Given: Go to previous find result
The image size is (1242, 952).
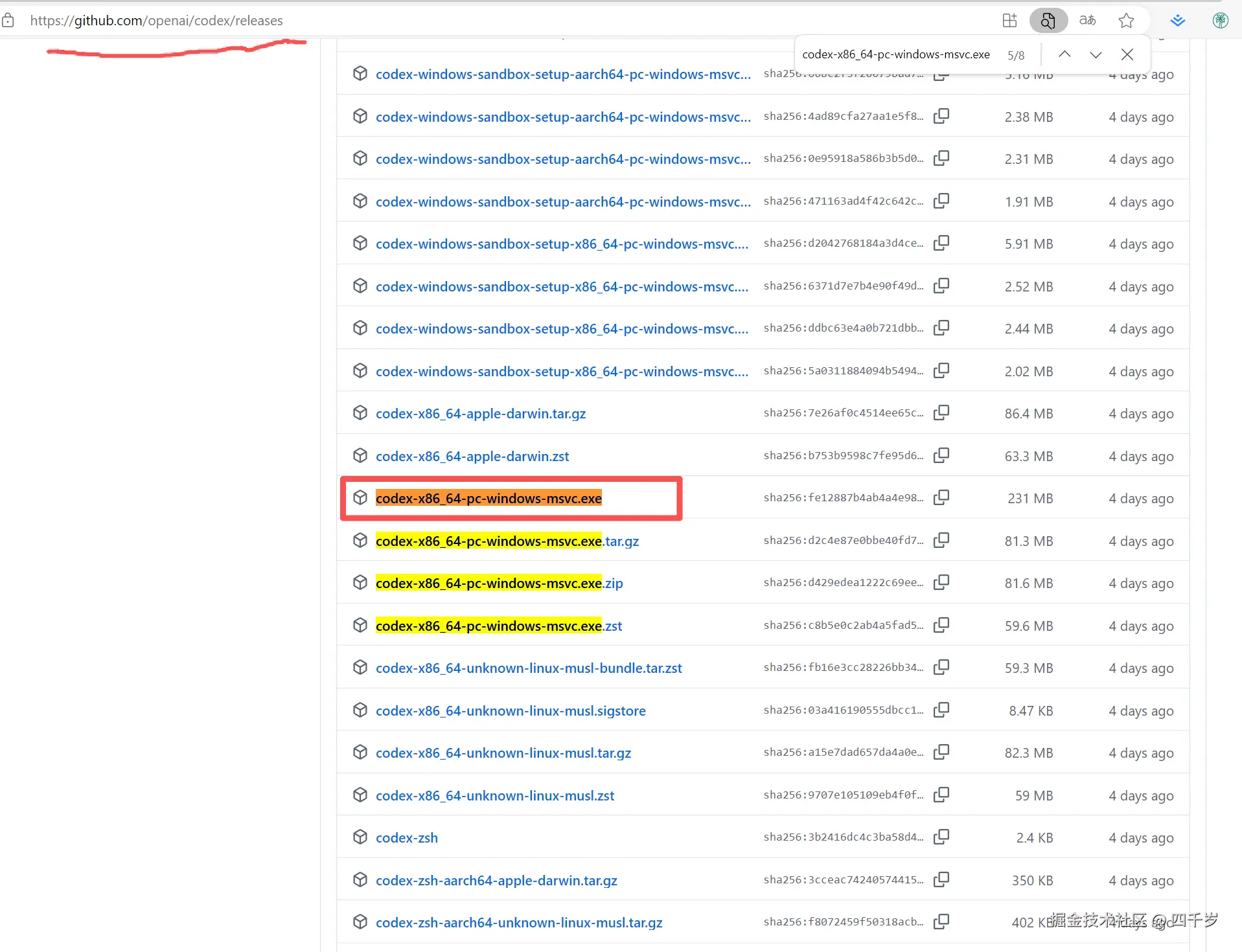Looking at the screenshot, I should (x=1064, y=54).
